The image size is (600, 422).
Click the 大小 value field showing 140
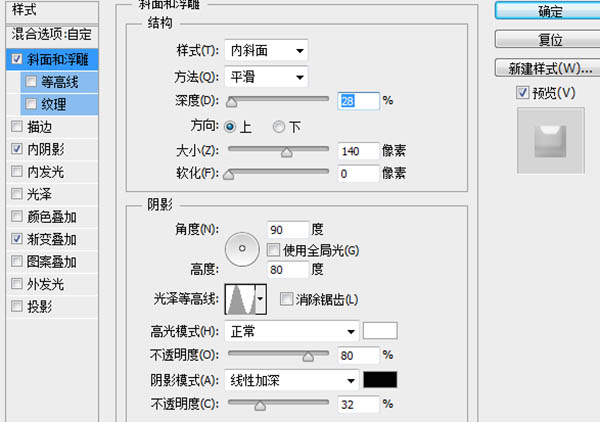(x=359, y=151)
